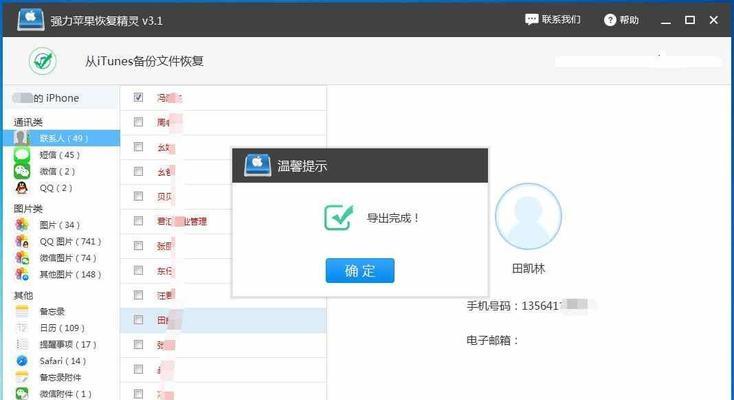Click the 确定 button in the dialog
Screen dimensions: 734x400
click(x=360, y=270)
